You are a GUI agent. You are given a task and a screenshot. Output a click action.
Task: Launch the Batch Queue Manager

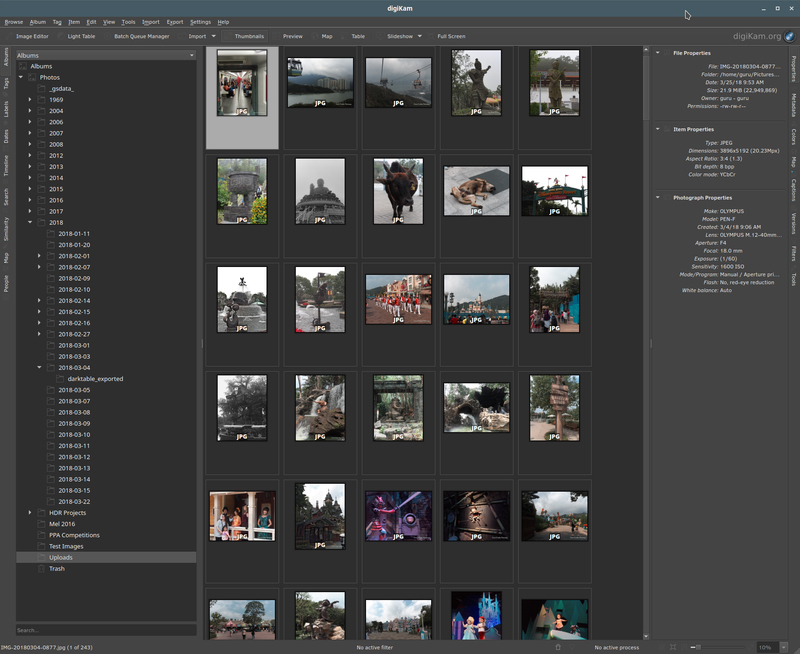137,36
